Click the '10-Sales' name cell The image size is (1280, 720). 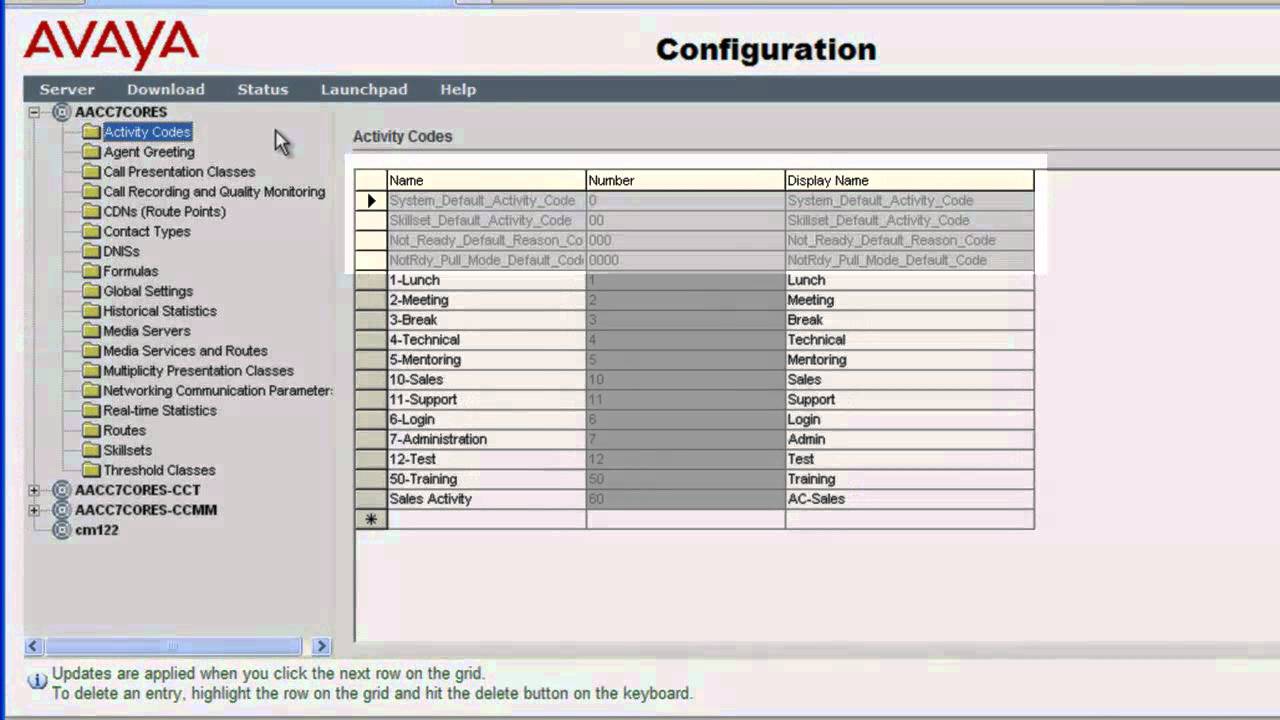[486, 380]
